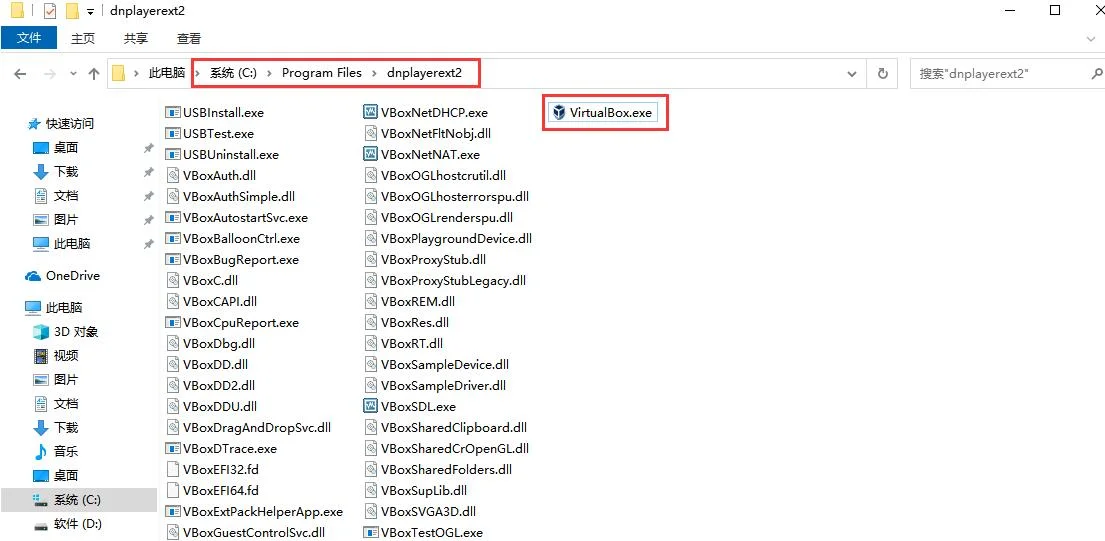Viewport: 1105px width, 541px height.
Task: Select USBInstall.exe file icon
Action: point(173,112)
